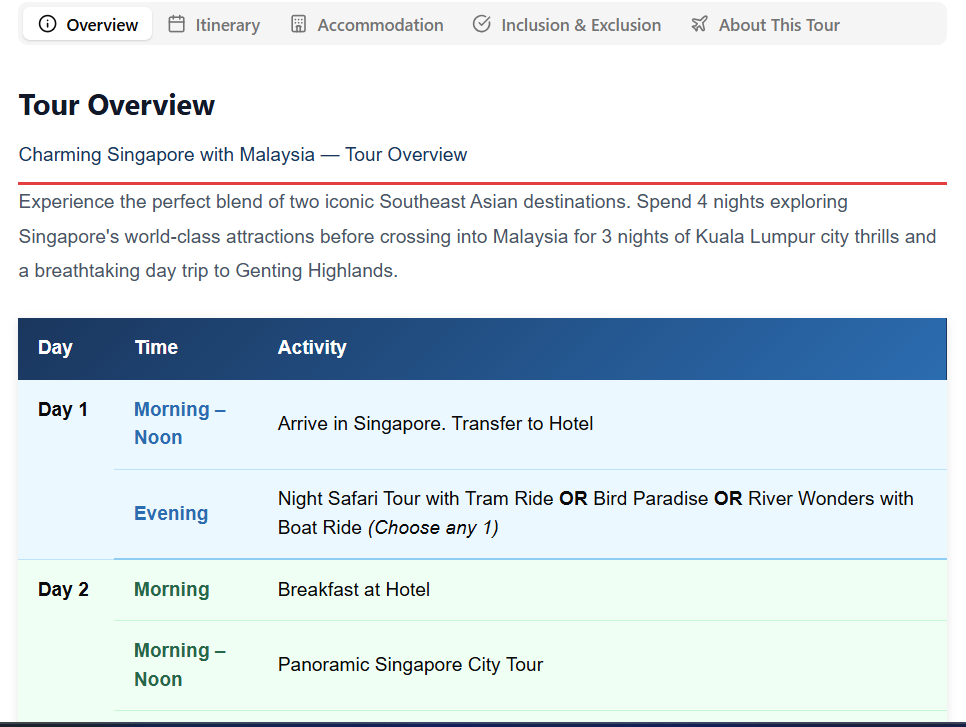Click the 'Experience the perfect blend' description paragraph
The width and height of the screenshot is (966, 727).
(x=477, y=237)
